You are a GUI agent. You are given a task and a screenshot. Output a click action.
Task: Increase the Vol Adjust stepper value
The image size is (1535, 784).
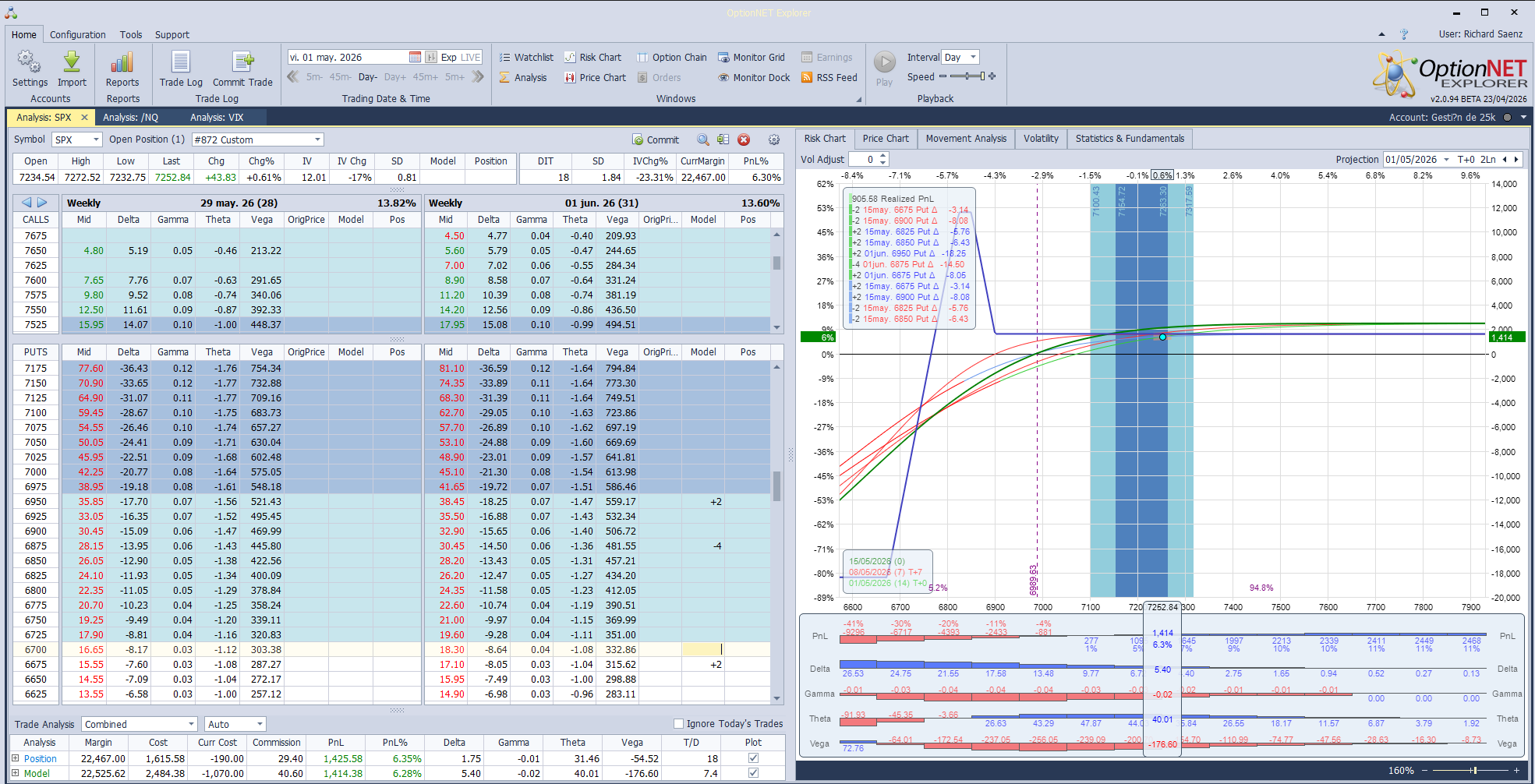coord(882,156)
